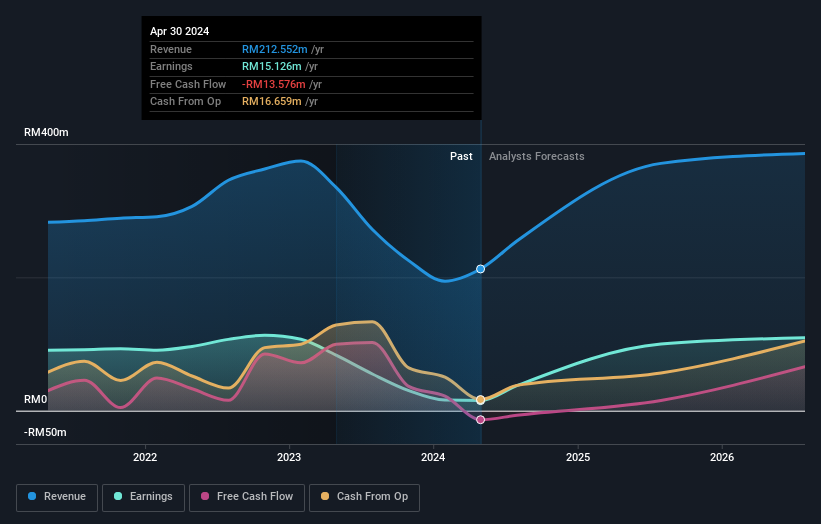The height and width of the screenshot is (524, 821).
Task: Click the pink Free Cash Flow legend dot
Action: (x=205, y=496)
